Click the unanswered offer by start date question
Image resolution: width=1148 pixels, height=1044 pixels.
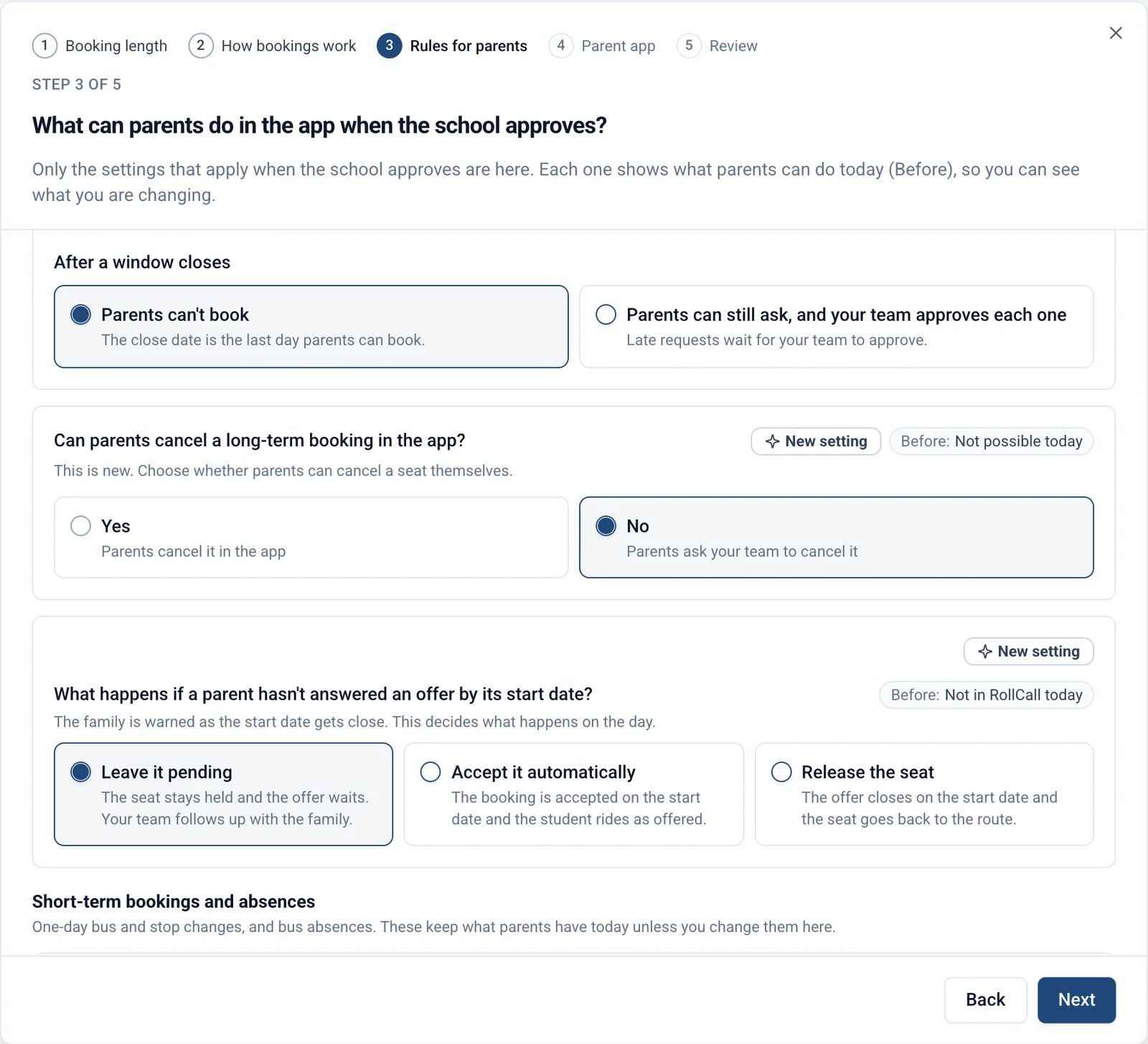(x=324, y=694)
